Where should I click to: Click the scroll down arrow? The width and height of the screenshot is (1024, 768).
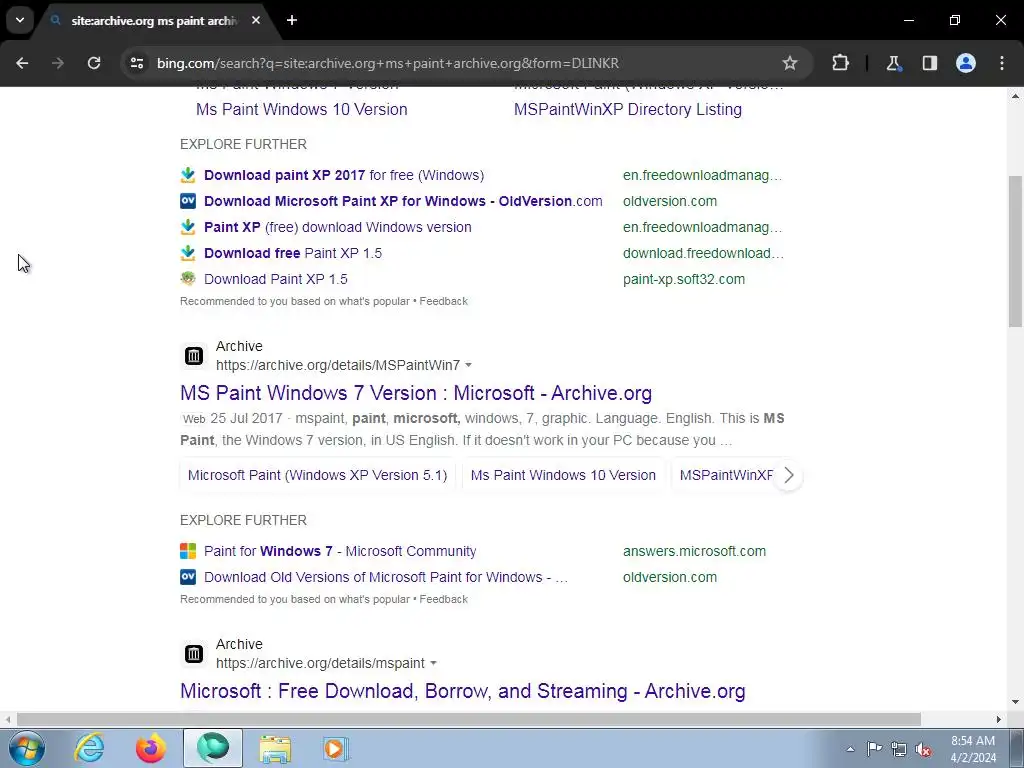pyautogui.click(x=1015, y=702)
